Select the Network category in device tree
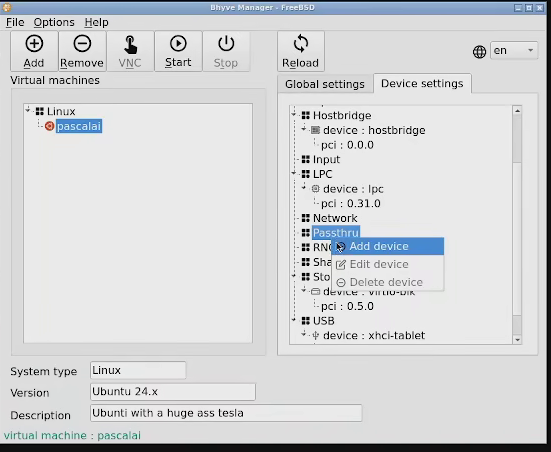The width and height of the screenshot is (551, 452). click(335, 218)
